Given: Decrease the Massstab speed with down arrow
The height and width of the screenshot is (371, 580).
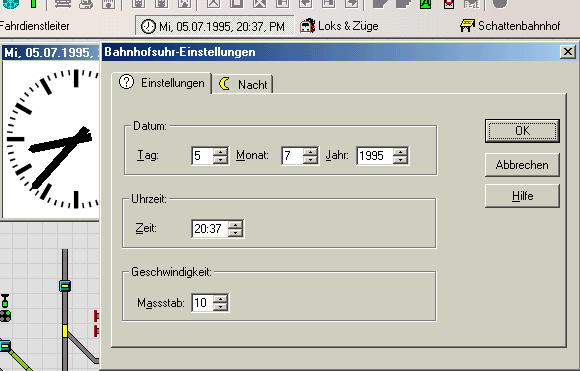Looking at the screenshot, I should pos(220,307).
